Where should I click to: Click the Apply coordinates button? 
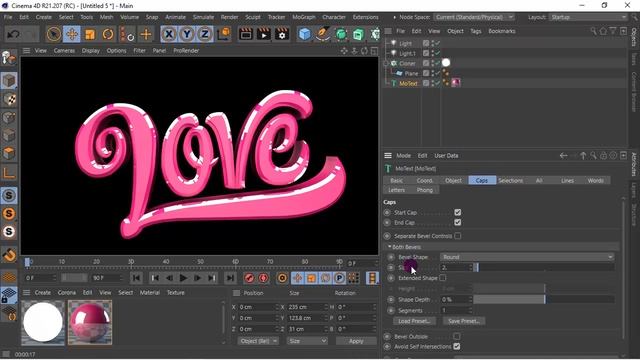tap(356, 341)
